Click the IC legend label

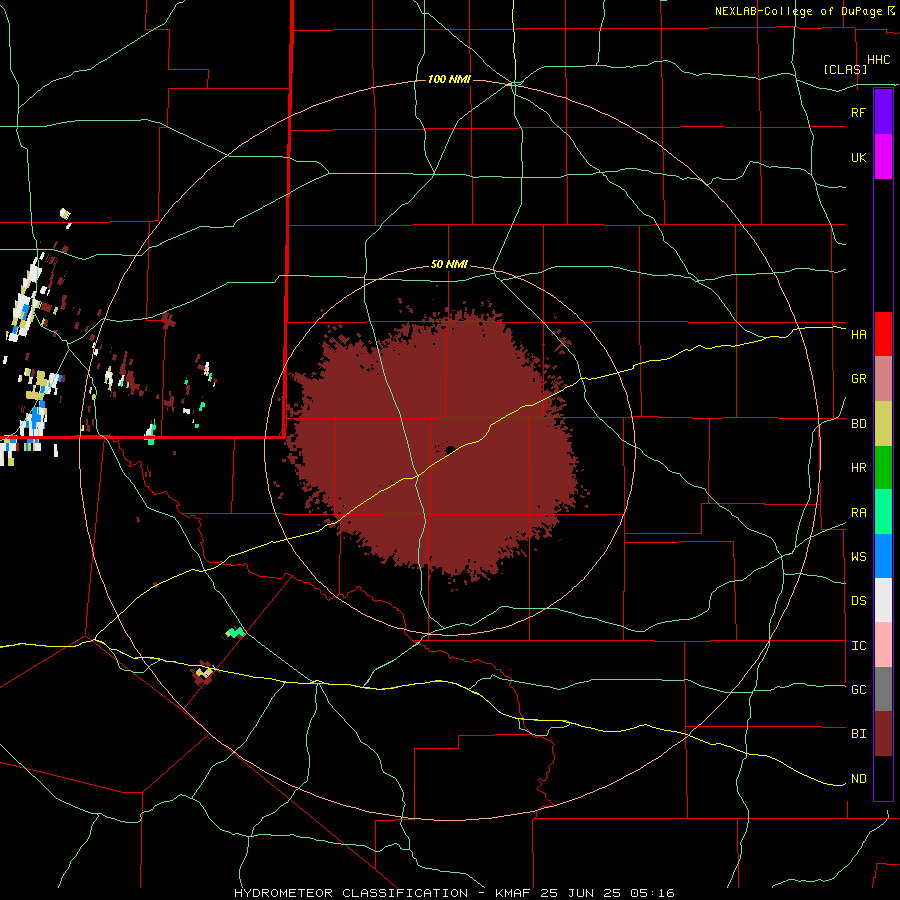[858, 646]
